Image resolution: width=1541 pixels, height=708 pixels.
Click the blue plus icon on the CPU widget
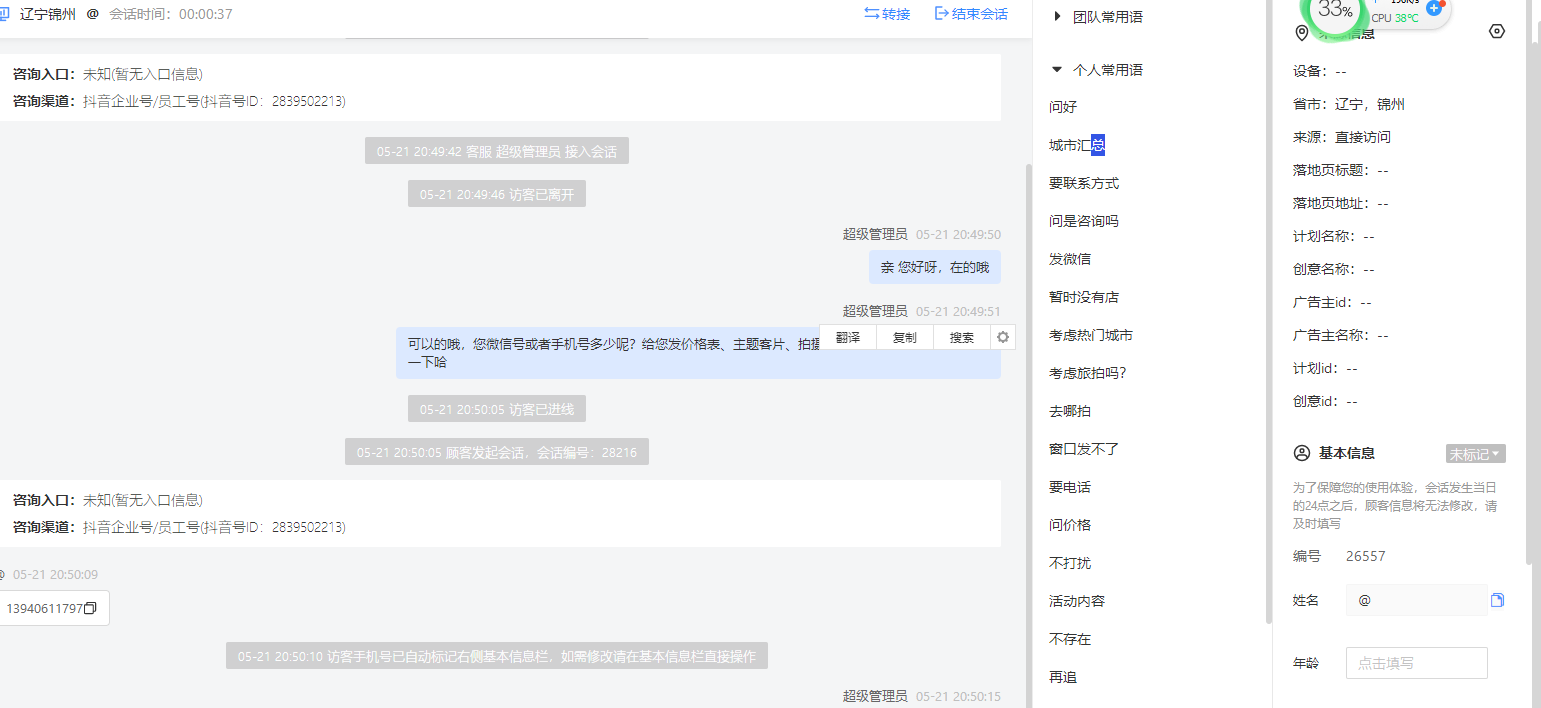[1434, 8]
